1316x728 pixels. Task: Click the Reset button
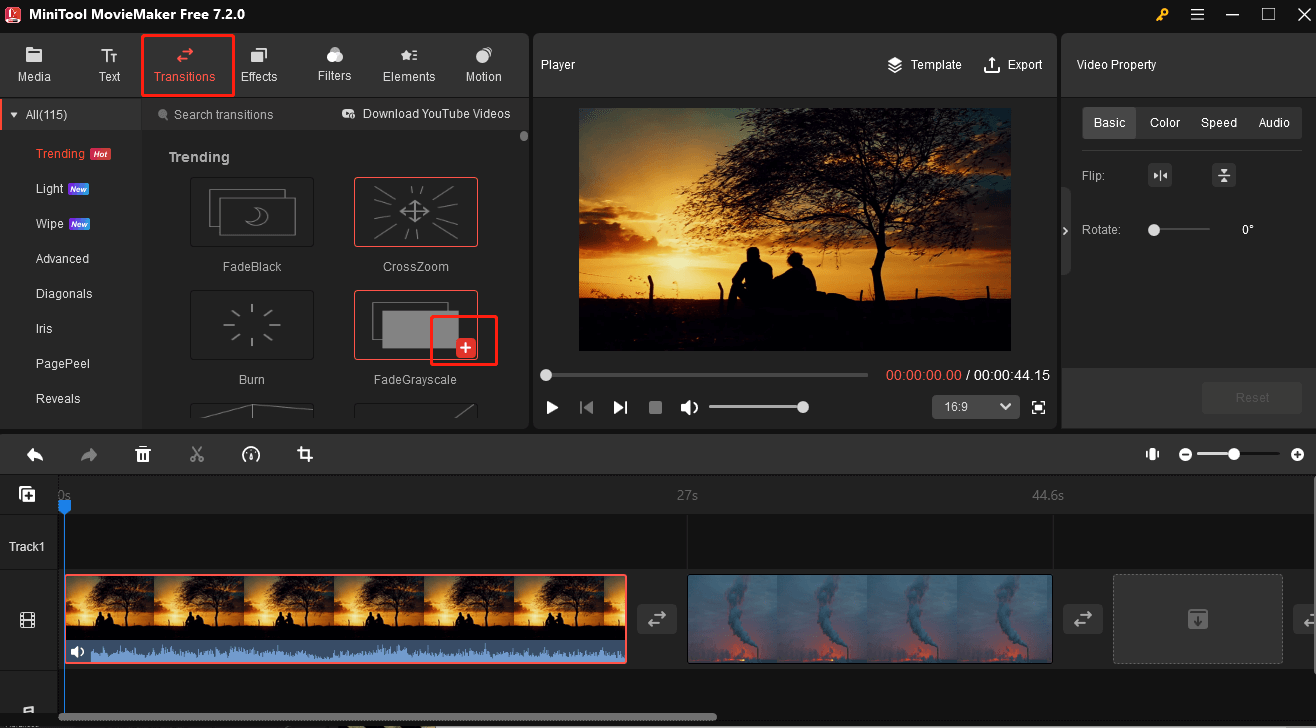click(1252, 397)
